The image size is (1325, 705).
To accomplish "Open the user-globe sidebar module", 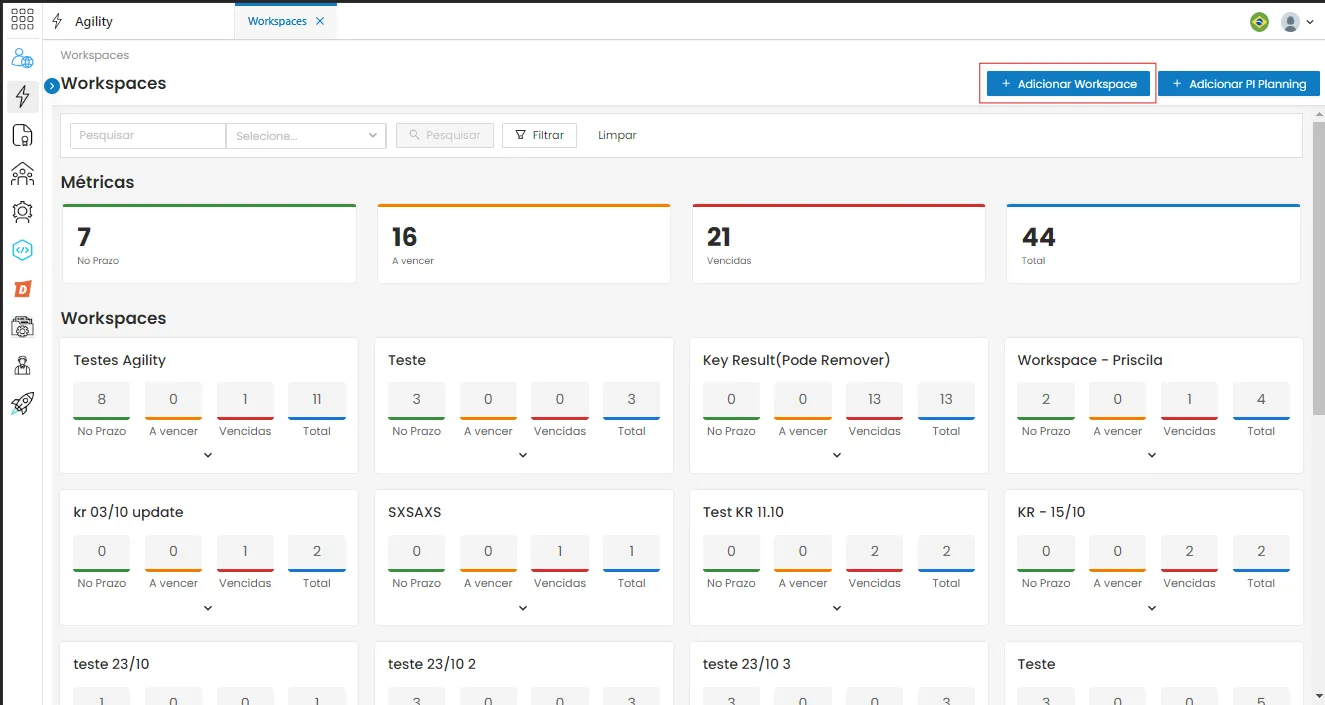I will coord(22,59).
